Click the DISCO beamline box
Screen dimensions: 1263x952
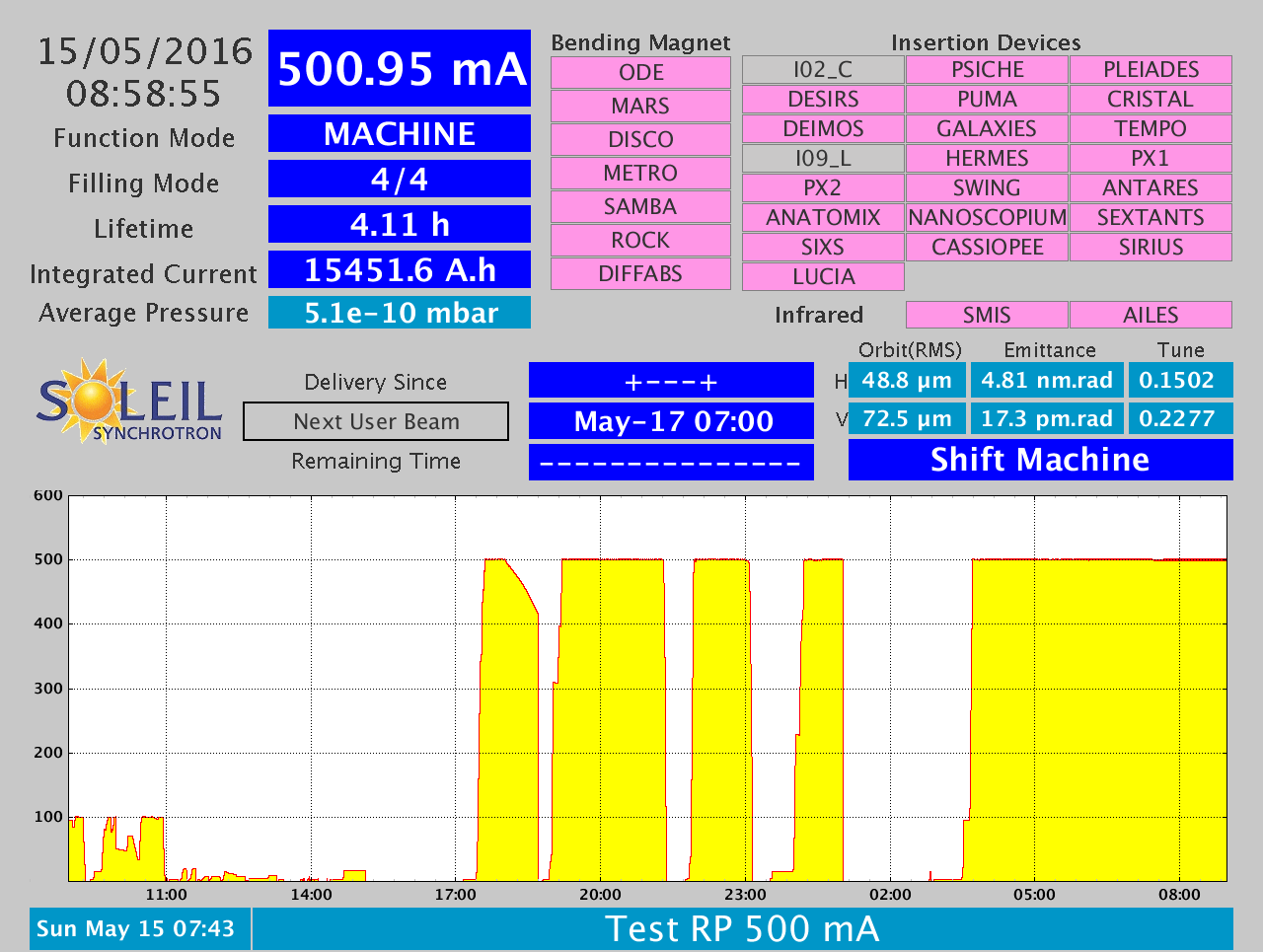tap(640, 139)
